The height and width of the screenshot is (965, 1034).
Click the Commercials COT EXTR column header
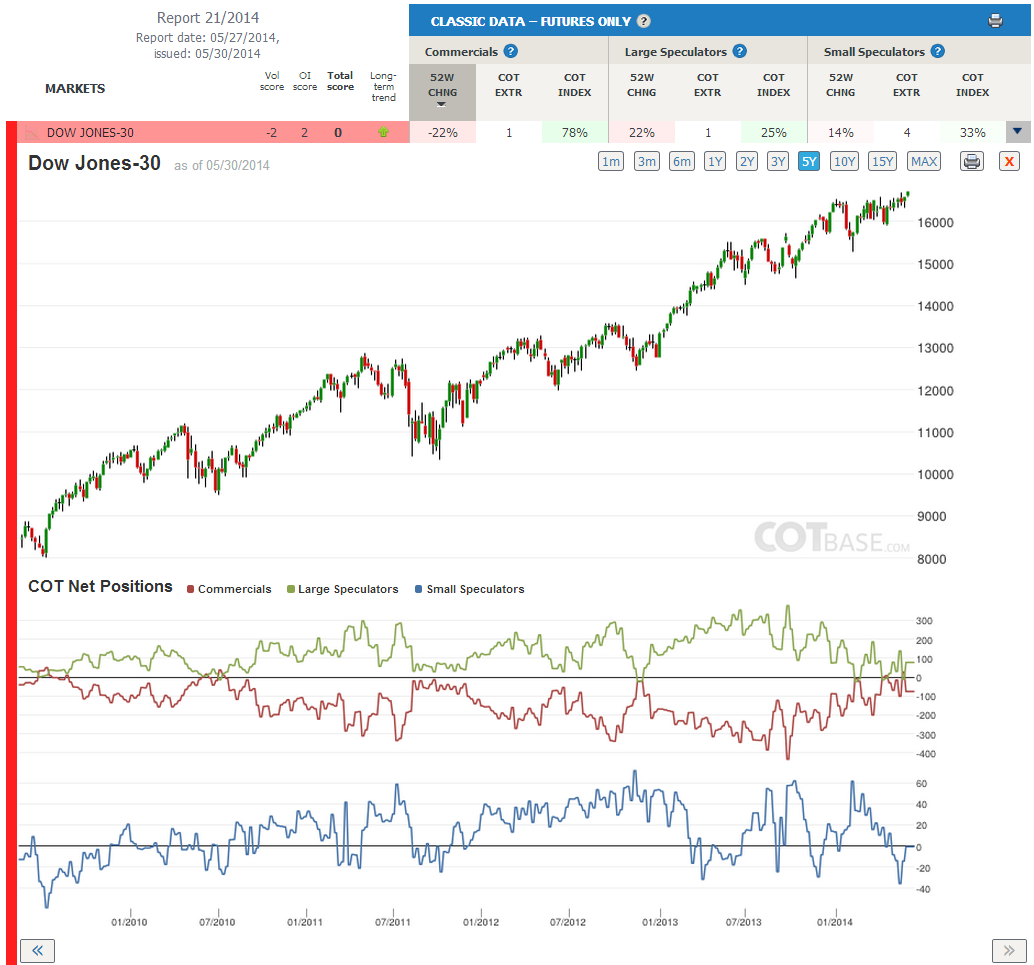pyautogui.click(x=508, y=85)
